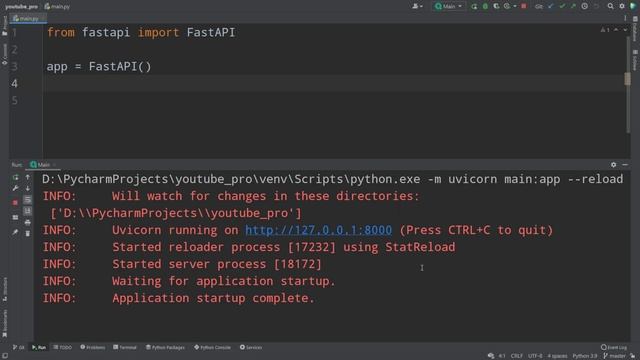Click the wrench icon in Run panel
This screenshot has height=360, width=640.
(x=16, y=188)
